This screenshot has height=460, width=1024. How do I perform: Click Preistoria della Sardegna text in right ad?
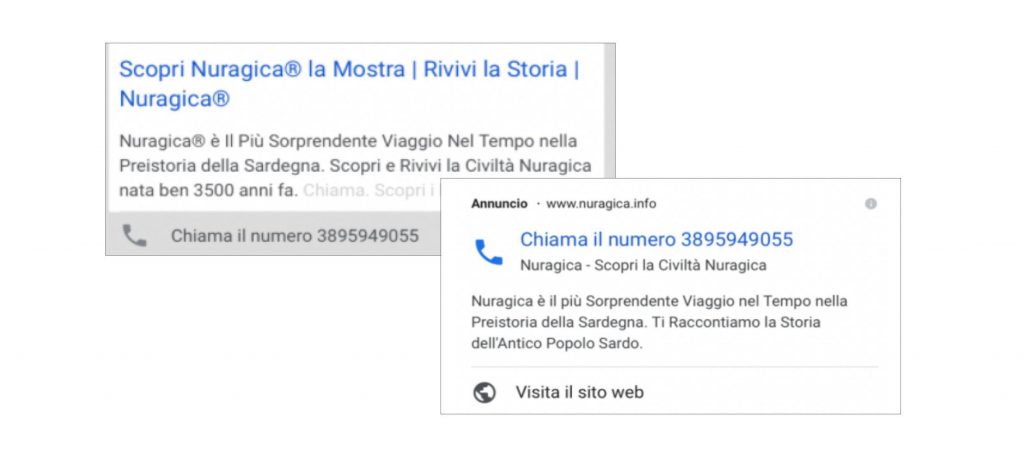(558, 322)
